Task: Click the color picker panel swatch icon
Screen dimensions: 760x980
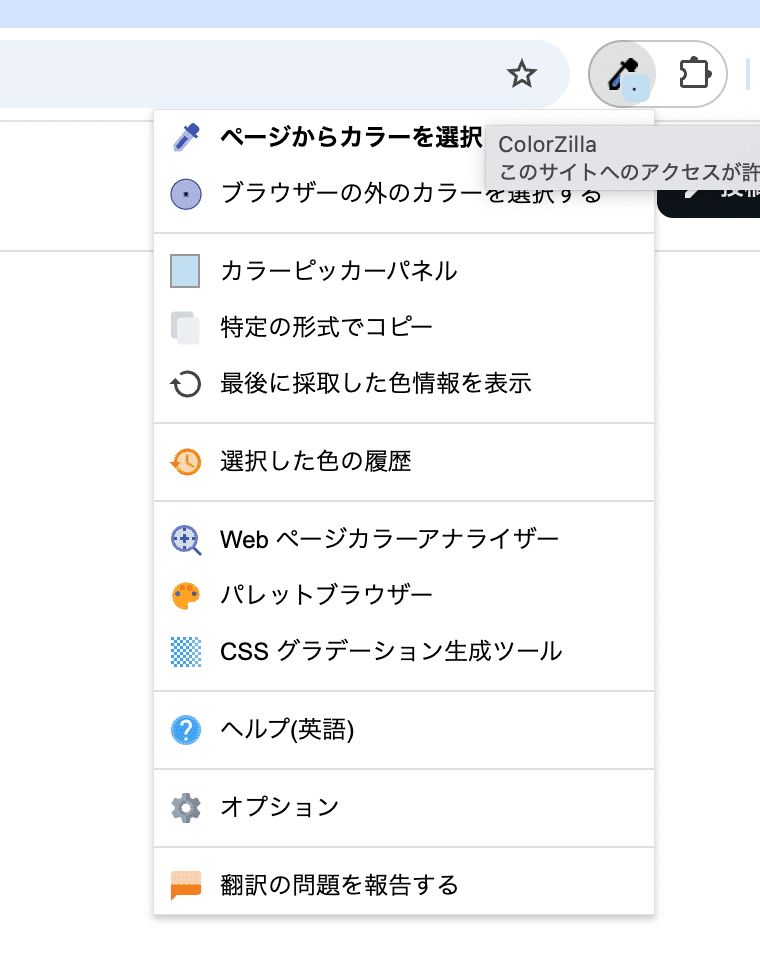Action: tap(185, 270)
